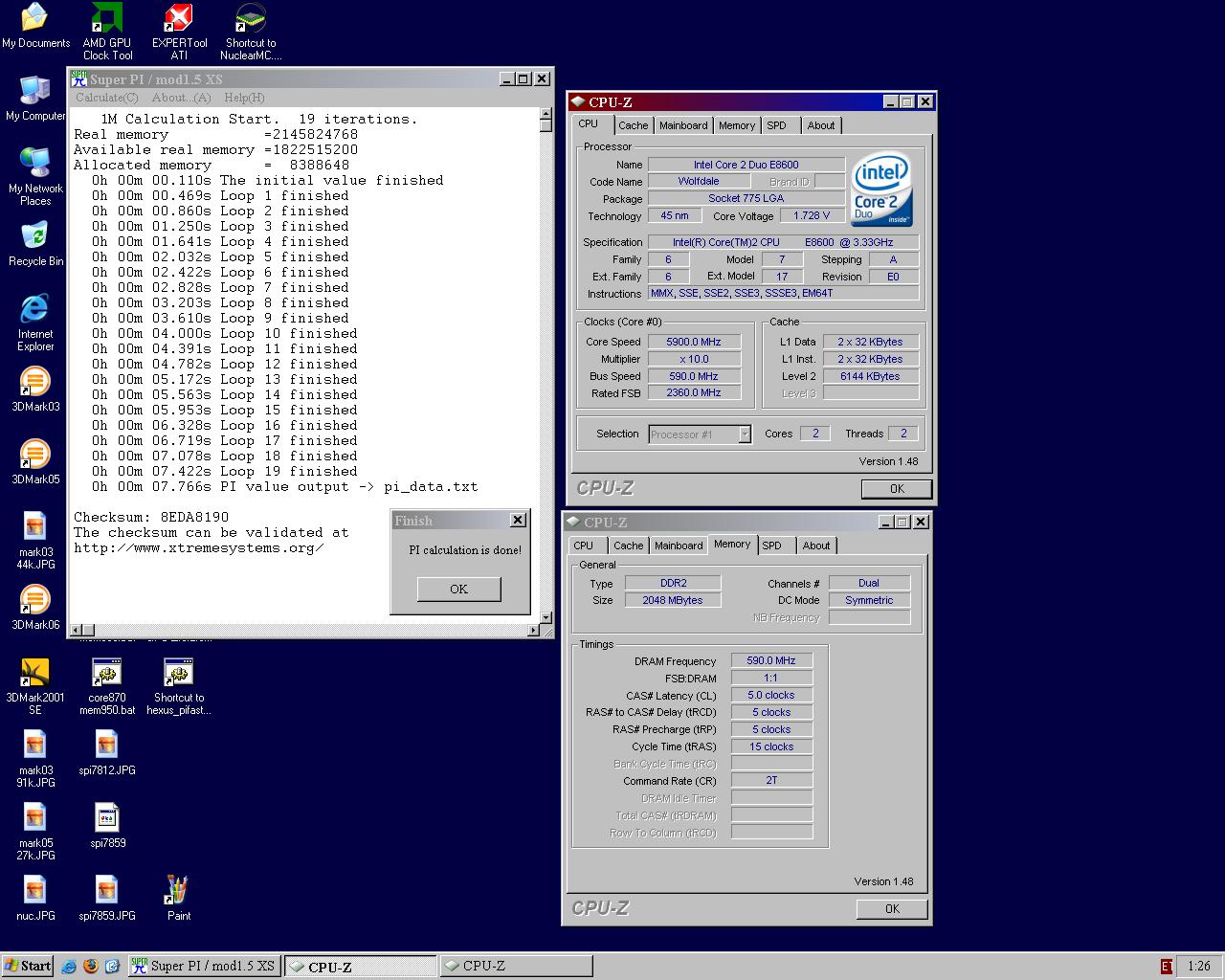
Task: Launch AMD GPU Clock Tool shortcut
Action: (x=107, y=31)
